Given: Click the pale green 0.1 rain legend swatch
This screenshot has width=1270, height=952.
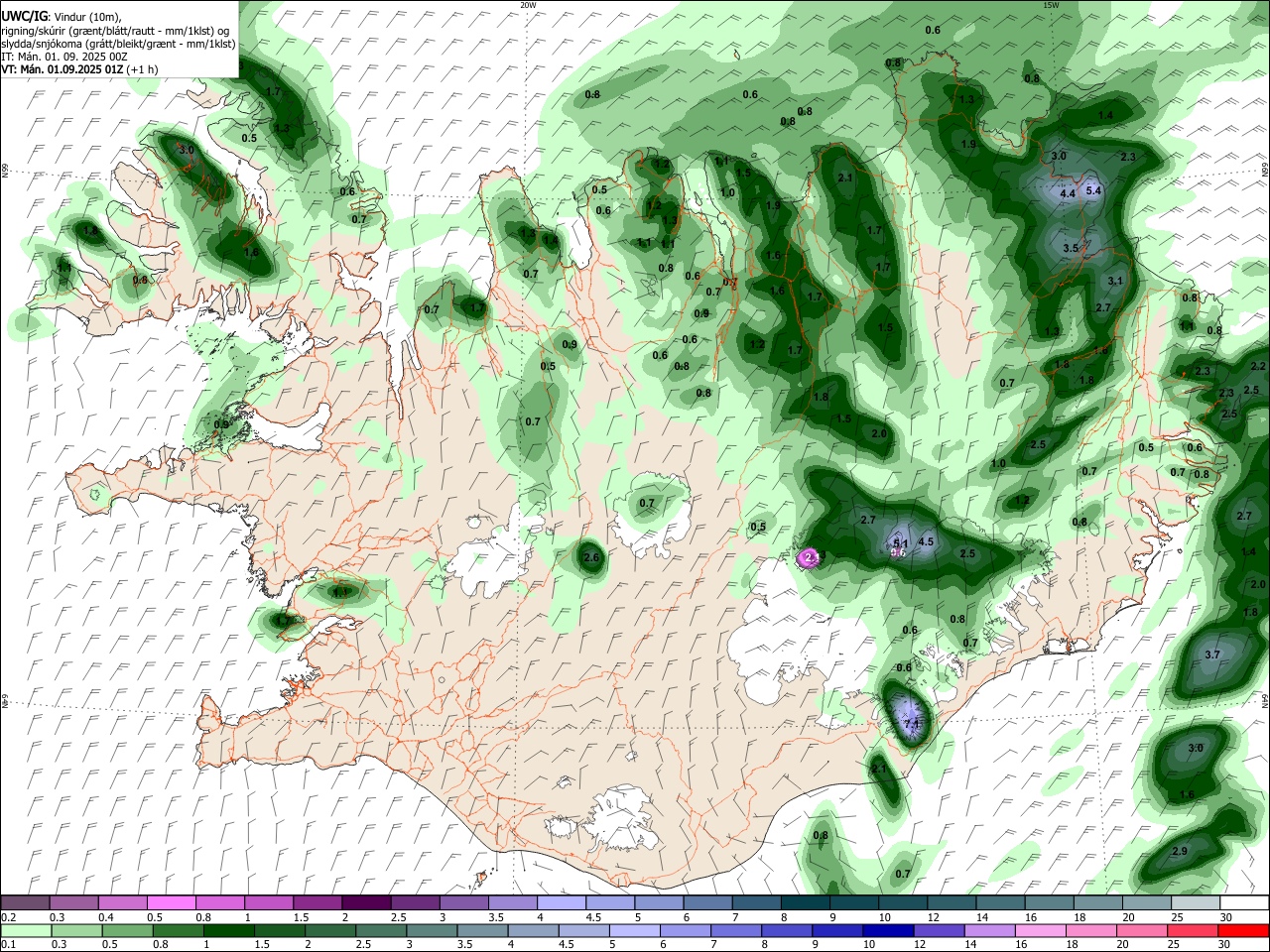Looking at the screenshot, I should (x=25, y=930).
